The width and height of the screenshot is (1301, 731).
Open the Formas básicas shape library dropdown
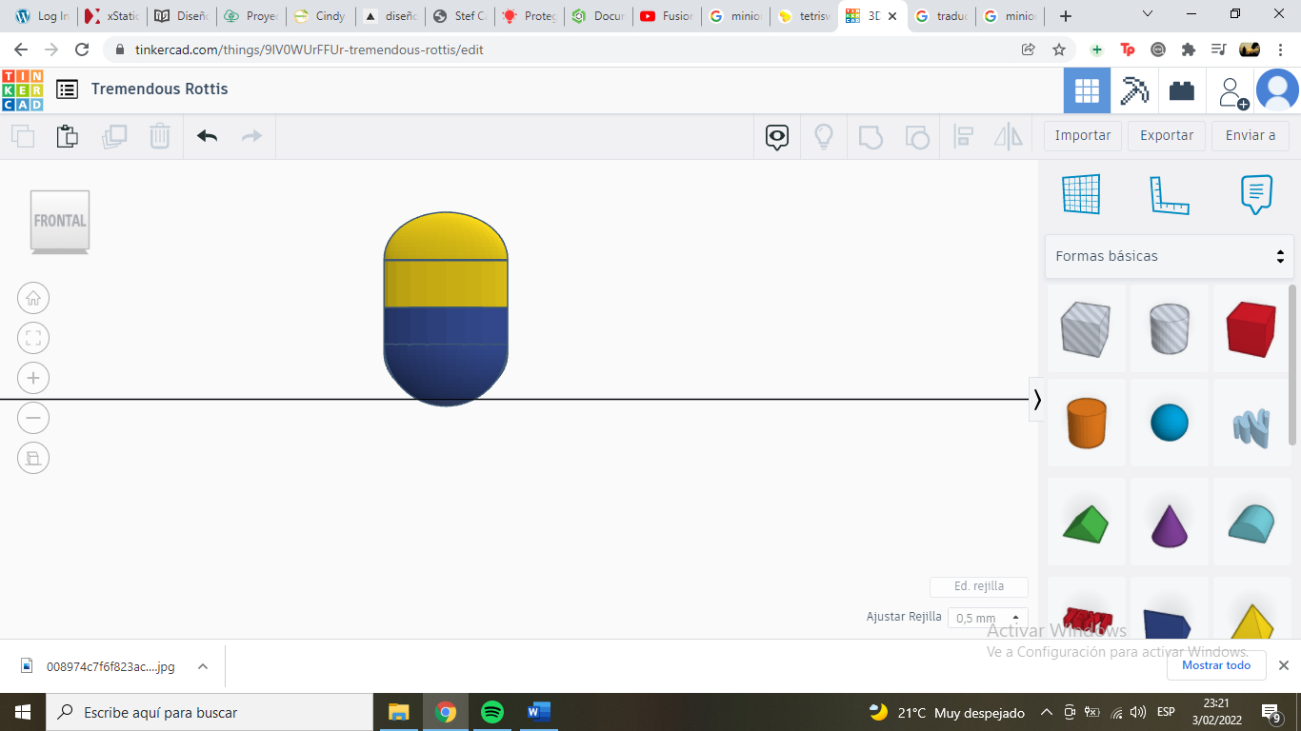[x=1168, y=256]
